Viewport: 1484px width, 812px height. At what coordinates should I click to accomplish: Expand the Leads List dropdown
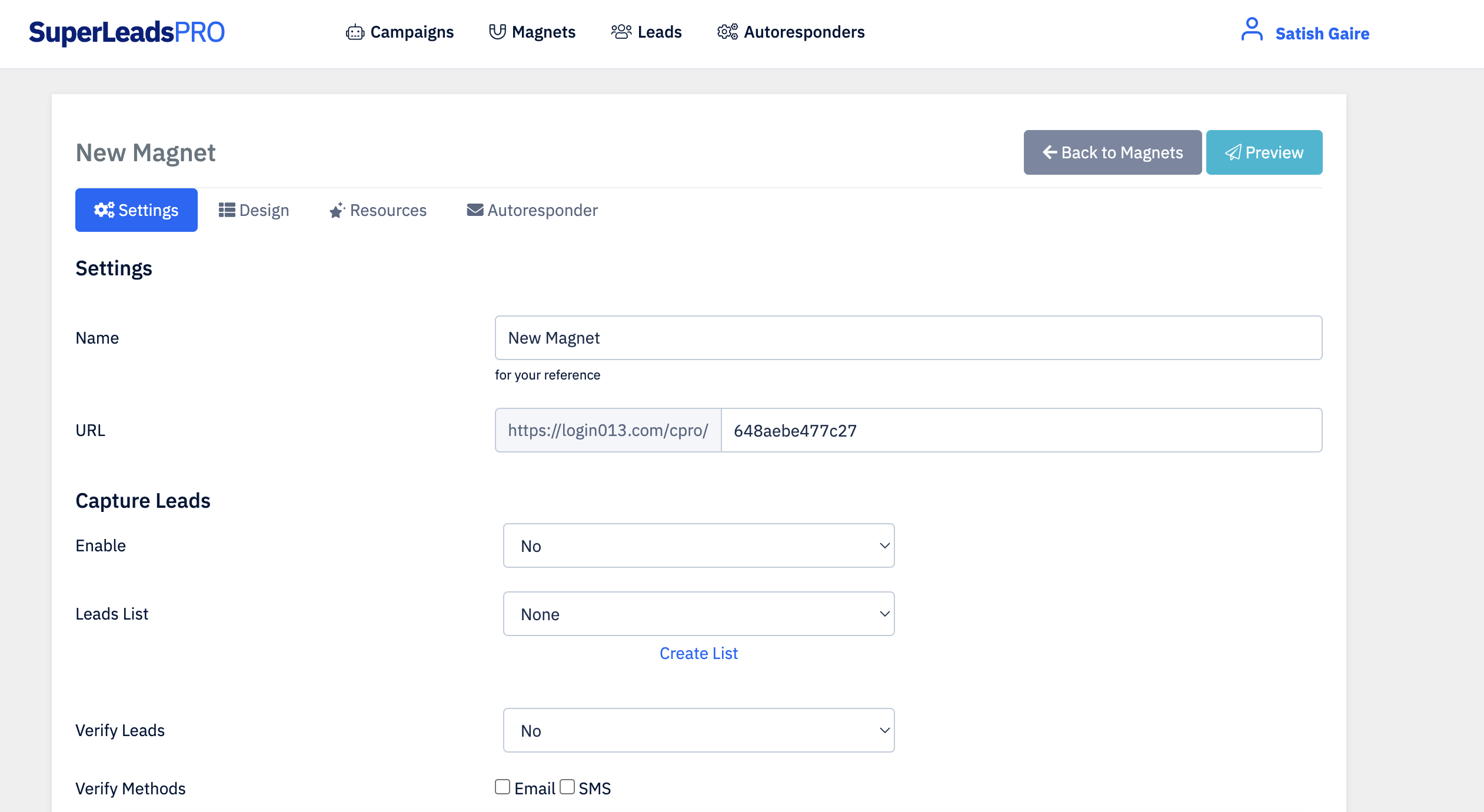pos(698,614)
